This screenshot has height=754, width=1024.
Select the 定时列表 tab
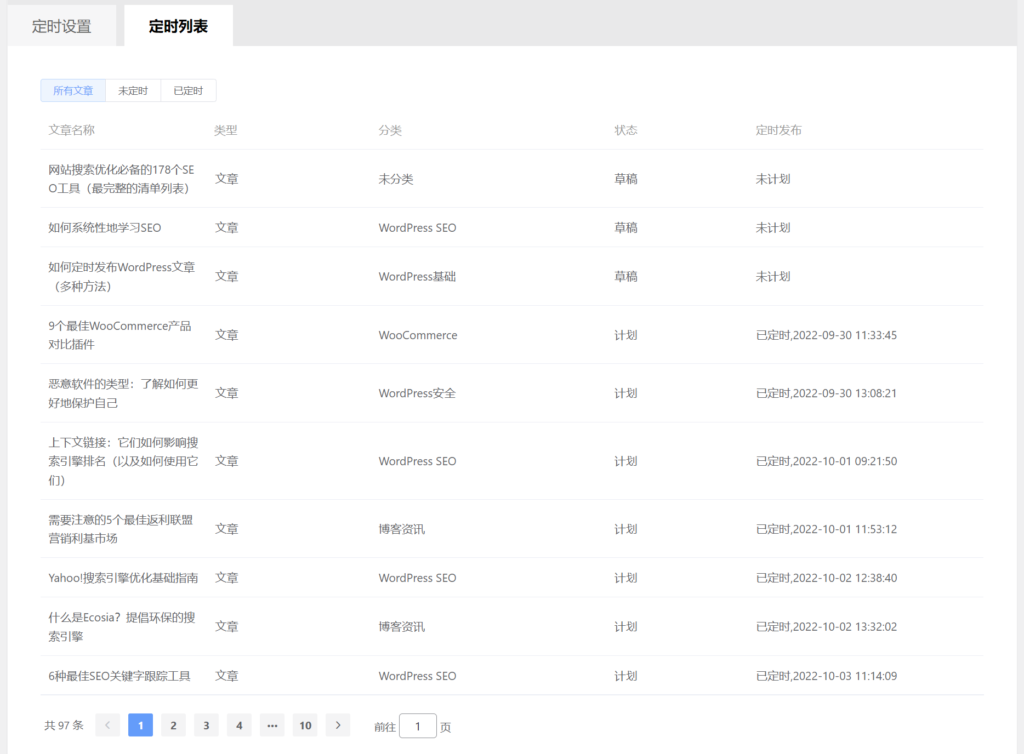click(x=178, y=26)
